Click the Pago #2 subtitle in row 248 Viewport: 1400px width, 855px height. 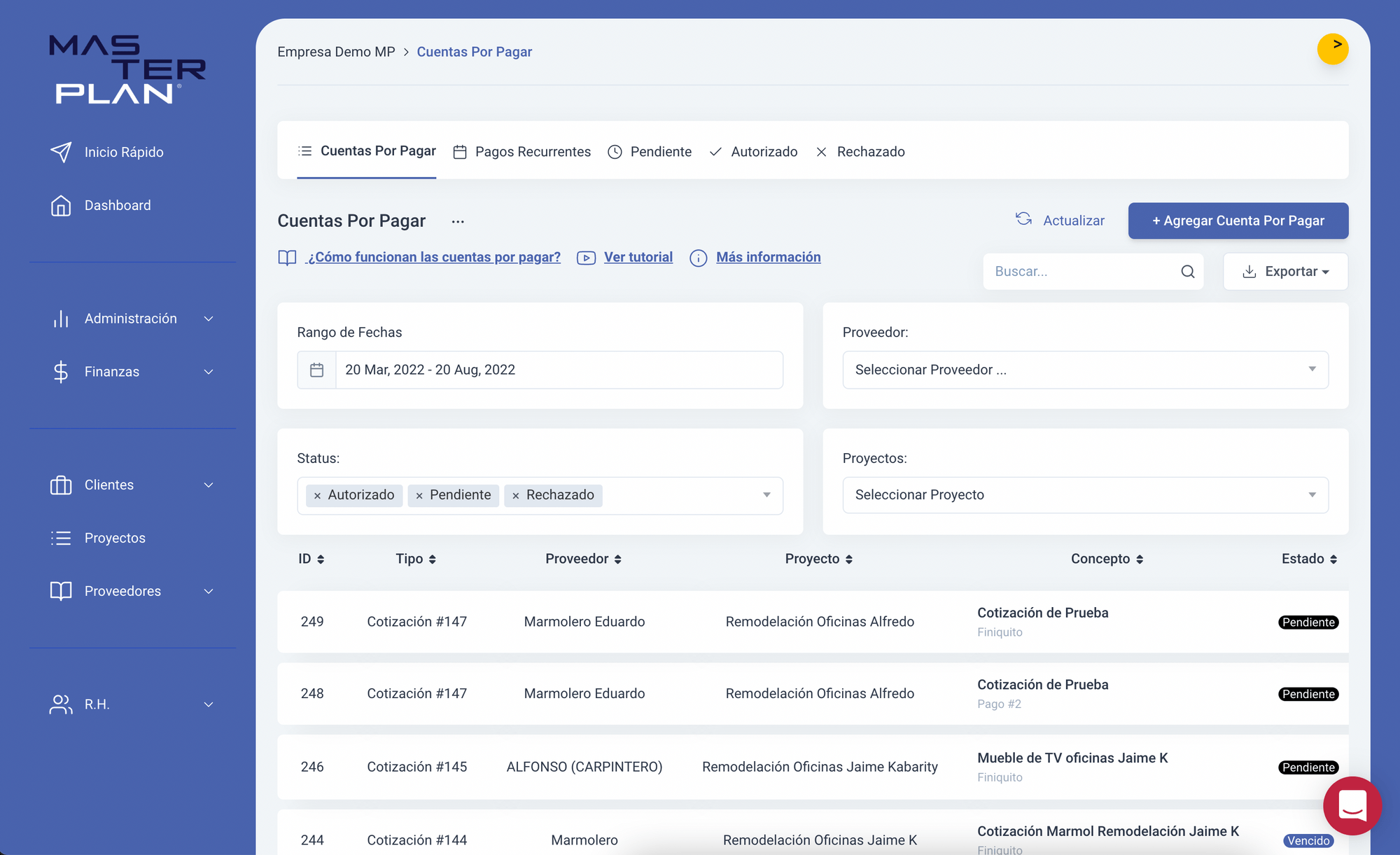tap(1000, 704)
